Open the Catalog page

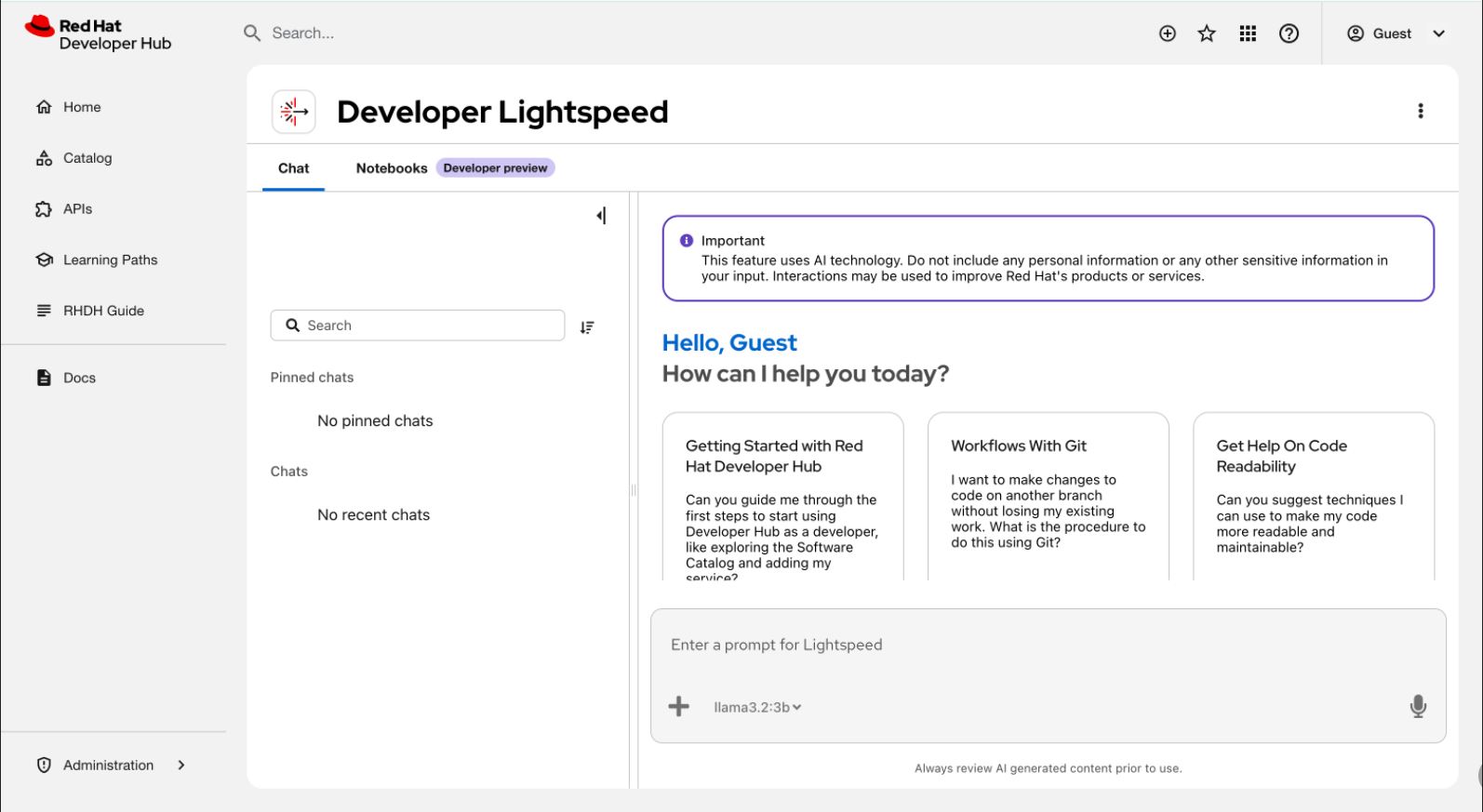(x=87, y=158)
